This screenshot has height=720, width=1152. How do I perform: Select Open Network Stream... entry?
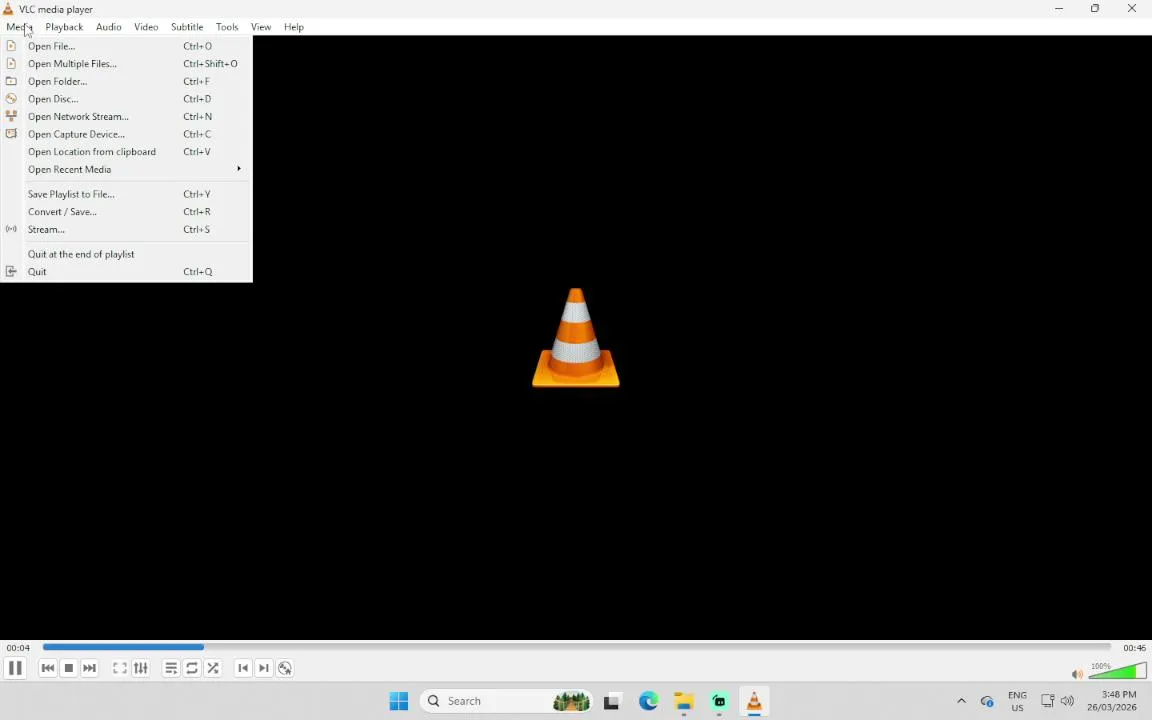(x=126, y=117)
